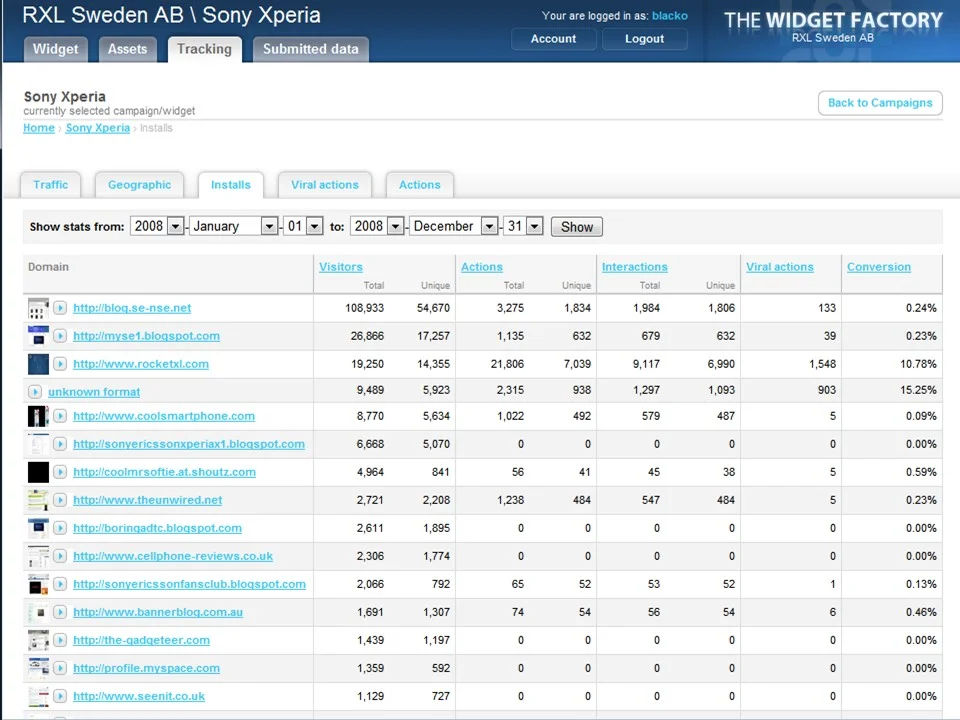Open the http://profile.myspace.com domain link

(146, 669)
